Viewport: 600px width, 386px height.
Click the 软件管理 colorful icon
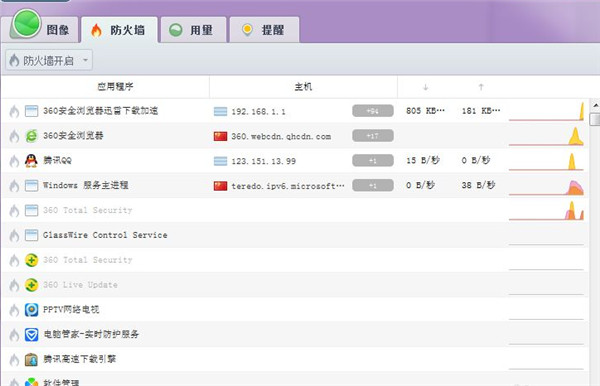point(31,382)
